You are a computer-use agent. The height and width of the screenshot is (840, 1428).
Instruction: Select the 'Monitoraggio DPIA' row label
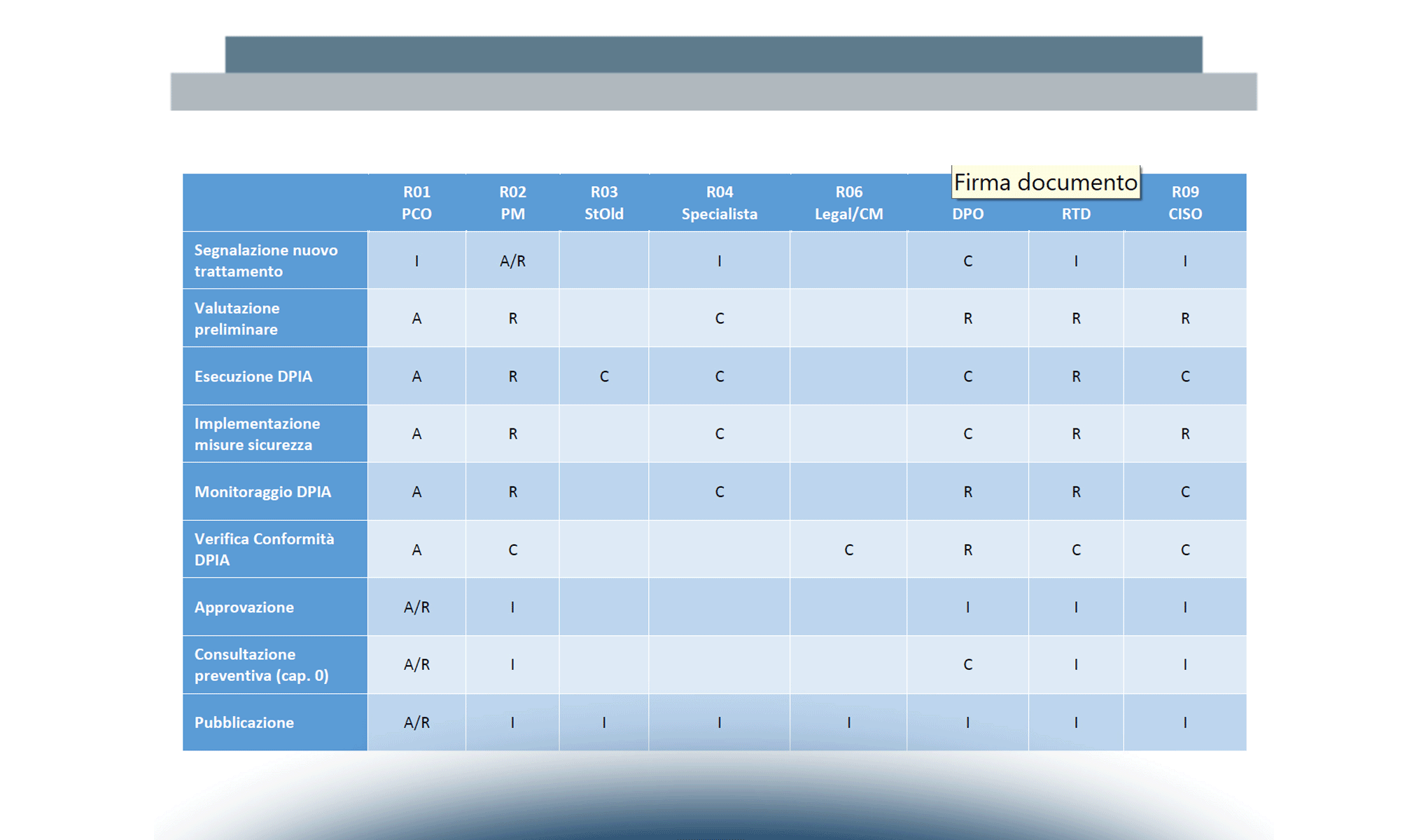coord(274,491)
